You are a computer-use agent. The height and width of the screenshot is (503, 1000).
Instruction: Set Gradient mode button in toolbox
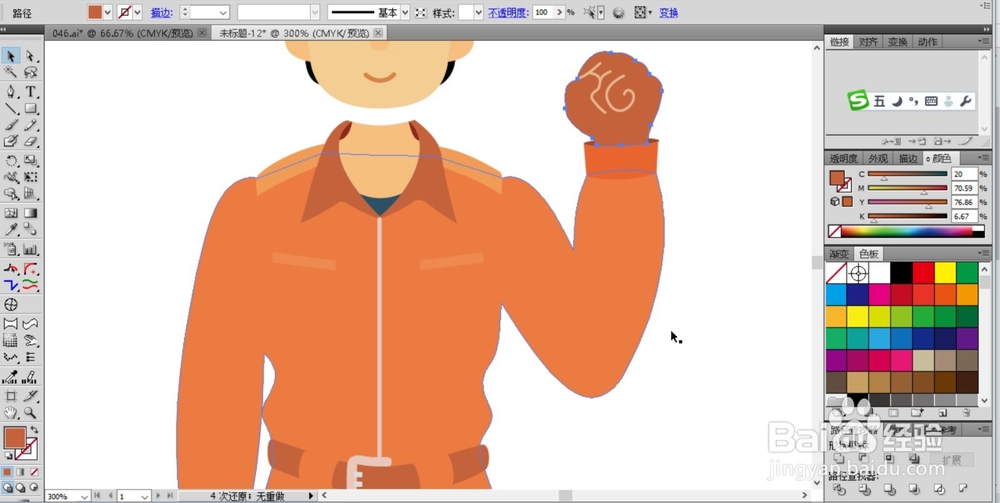point(20,472)
